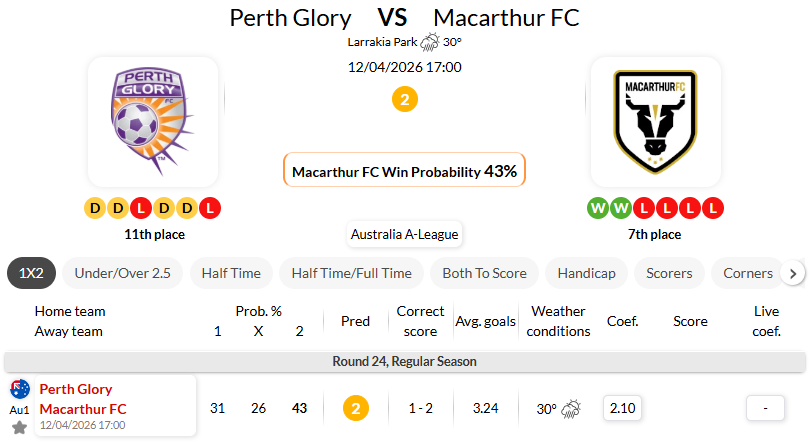Click the rain weather icon beside Larrakia Park

430,42
